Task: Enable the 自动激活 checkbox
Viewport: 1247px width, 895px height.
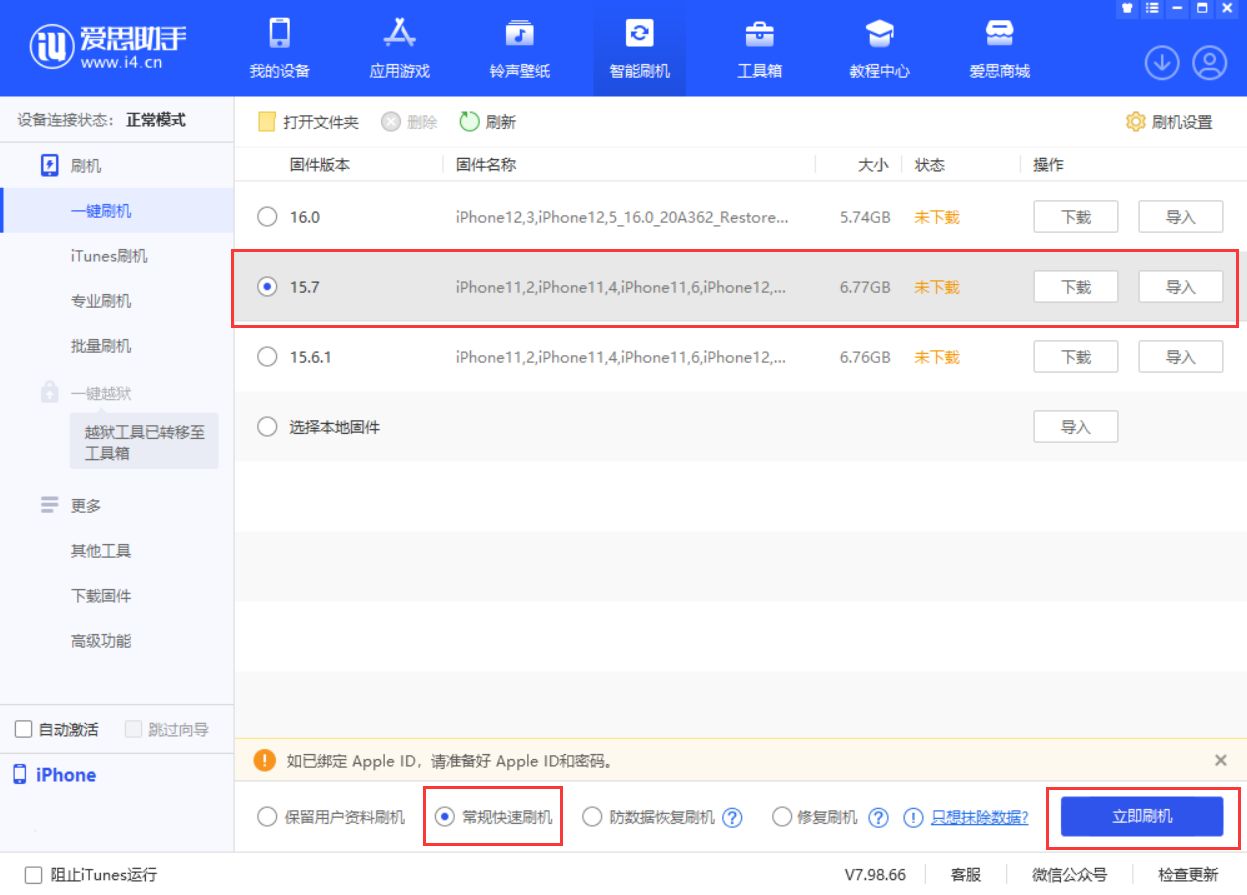Action: click(x=23, y=729)
